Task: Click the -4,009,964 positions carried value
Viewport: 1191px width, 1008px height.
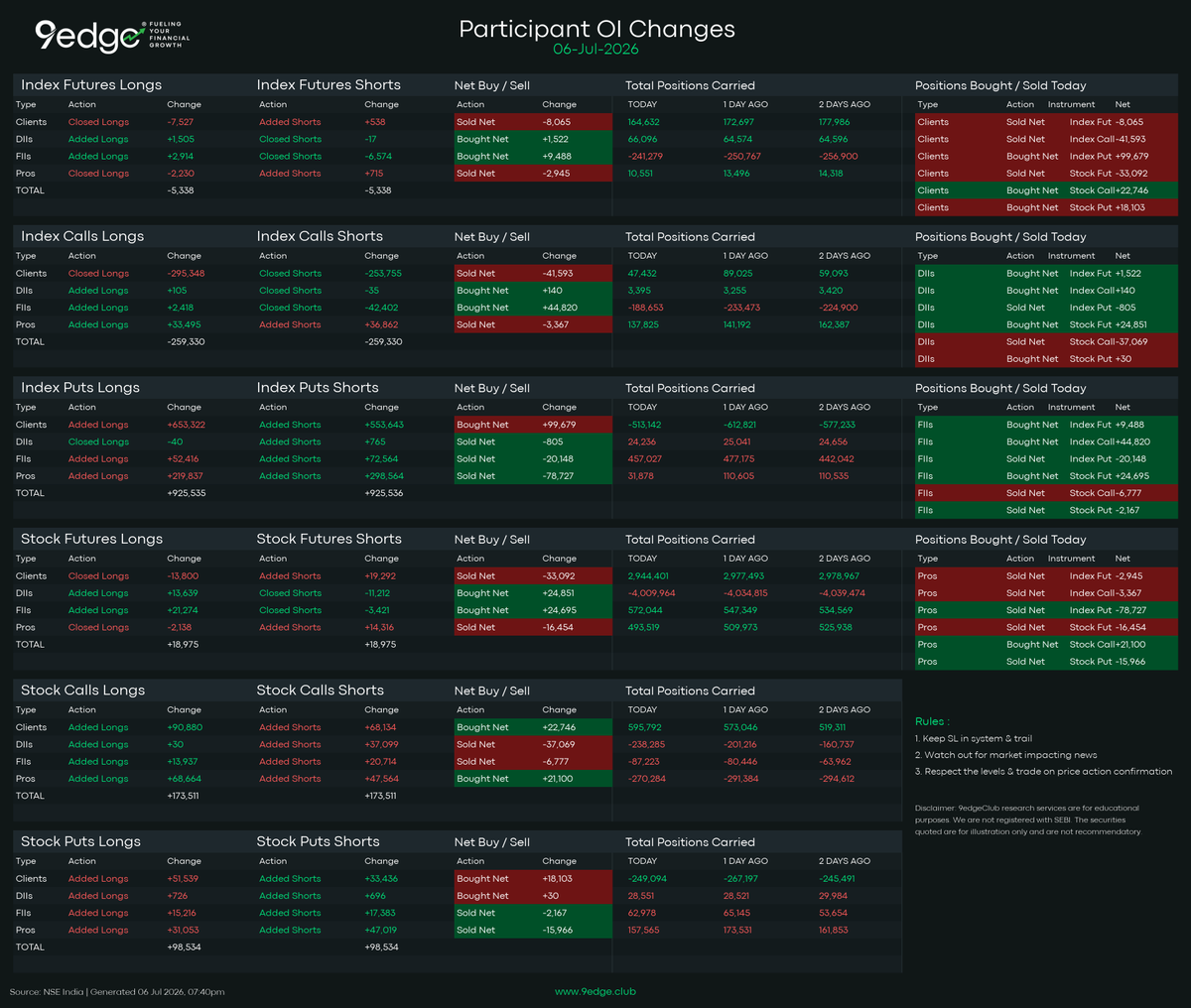Action: coord(651,593)
